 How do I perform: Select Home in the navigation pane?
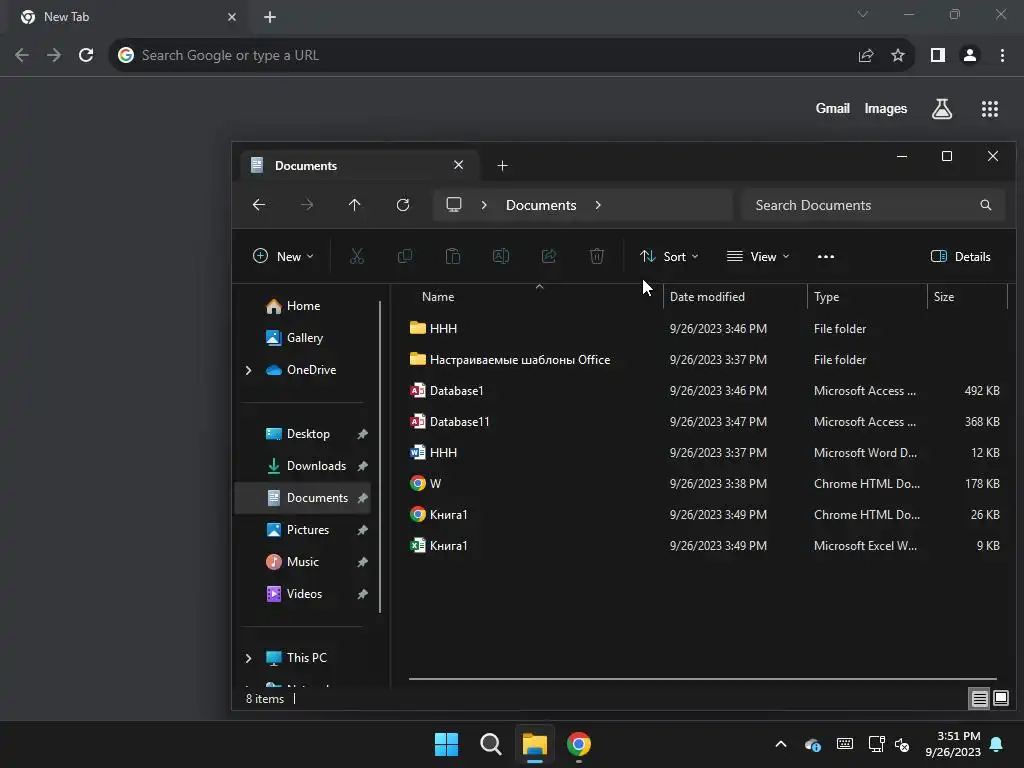pyautogui.click(x=293, y=306)
